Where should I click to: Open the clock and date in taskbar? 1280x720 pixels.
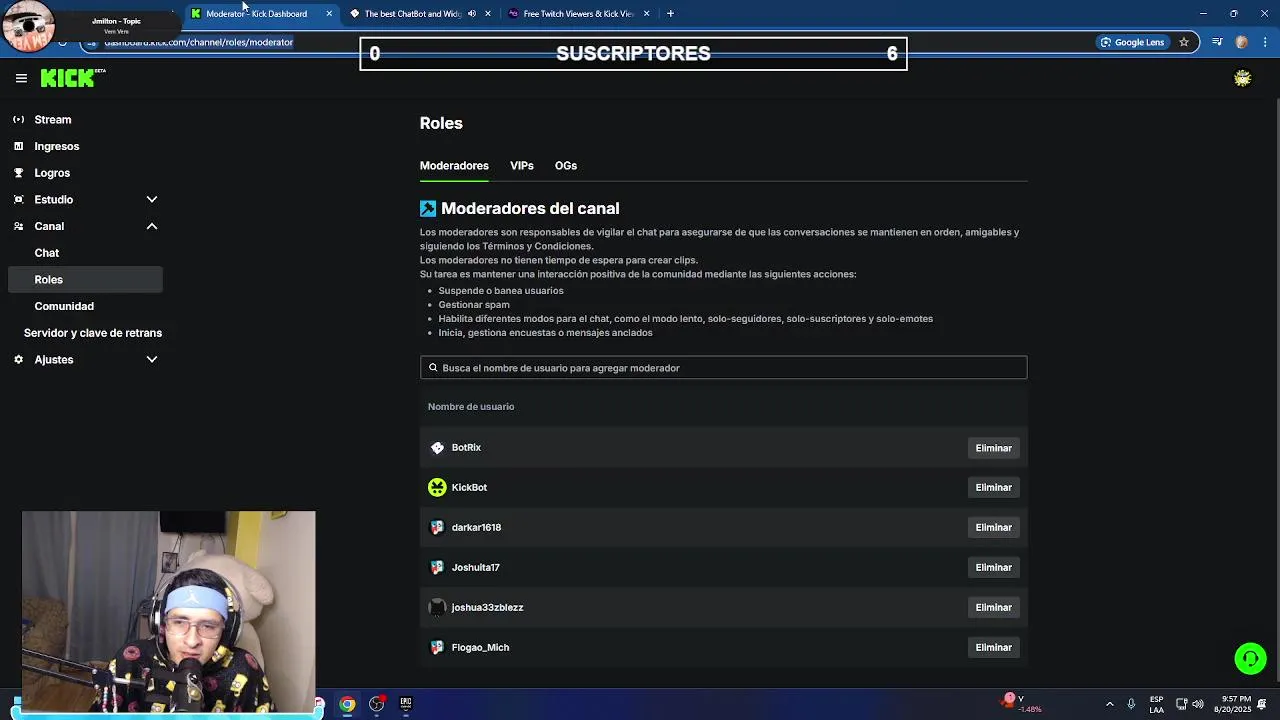coord(1232,704)
